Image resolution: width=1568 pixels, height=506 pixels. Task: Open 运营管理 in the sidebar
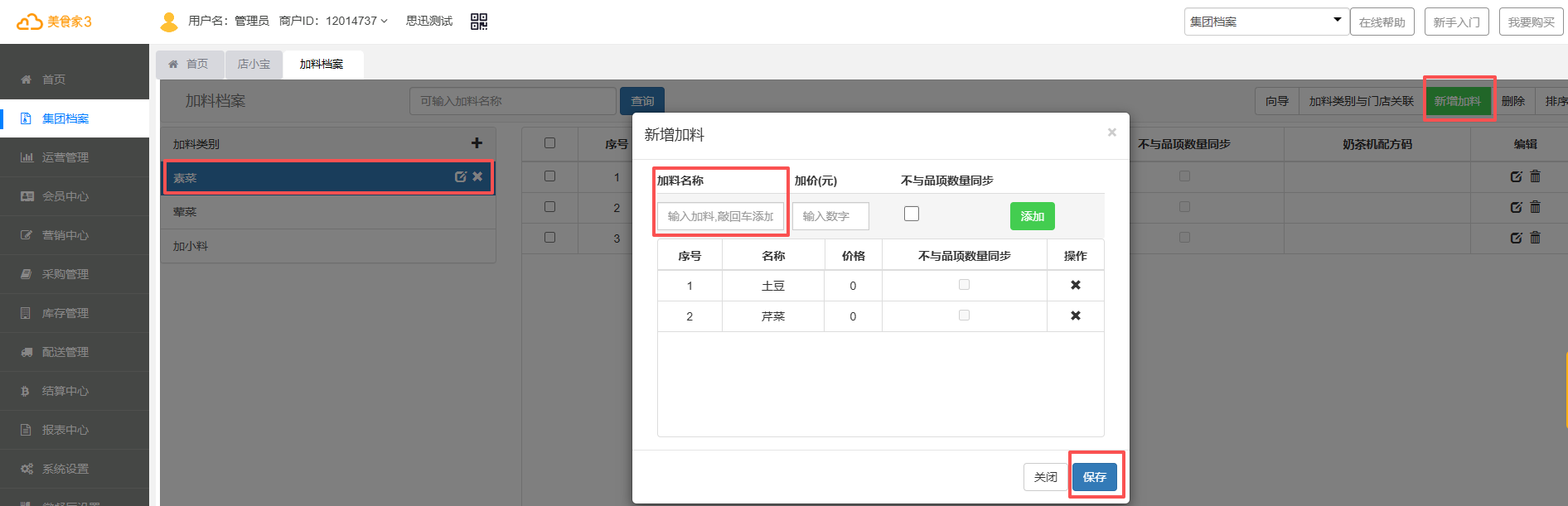tap(65, 157)
